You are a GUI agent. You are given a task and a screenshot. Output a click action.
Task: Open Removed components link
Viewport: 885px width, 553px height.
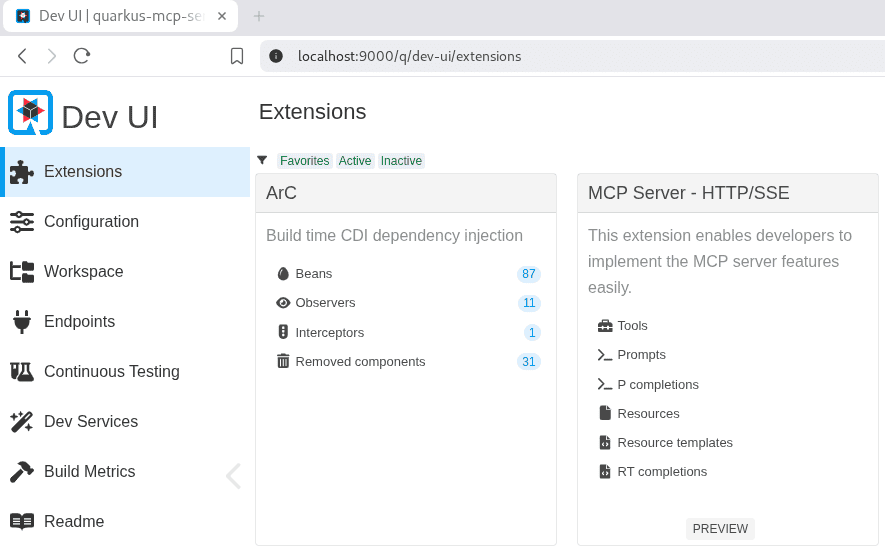point(360,362)
